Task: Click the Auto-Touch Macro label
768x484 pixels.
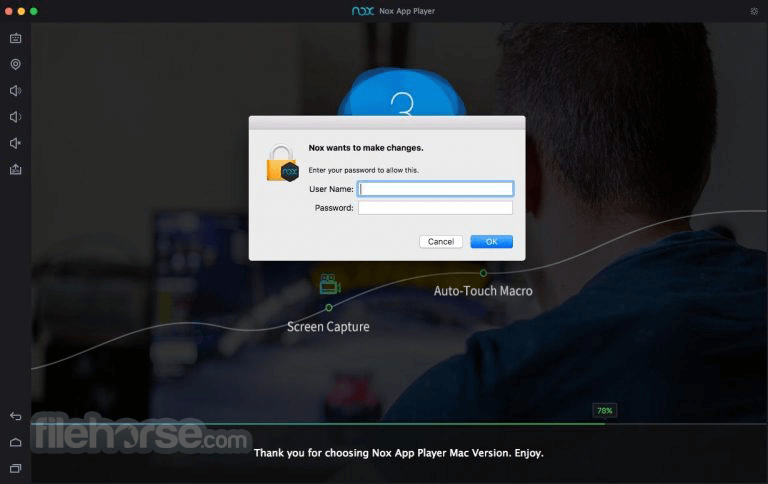Action: click(x=483, y=291)
